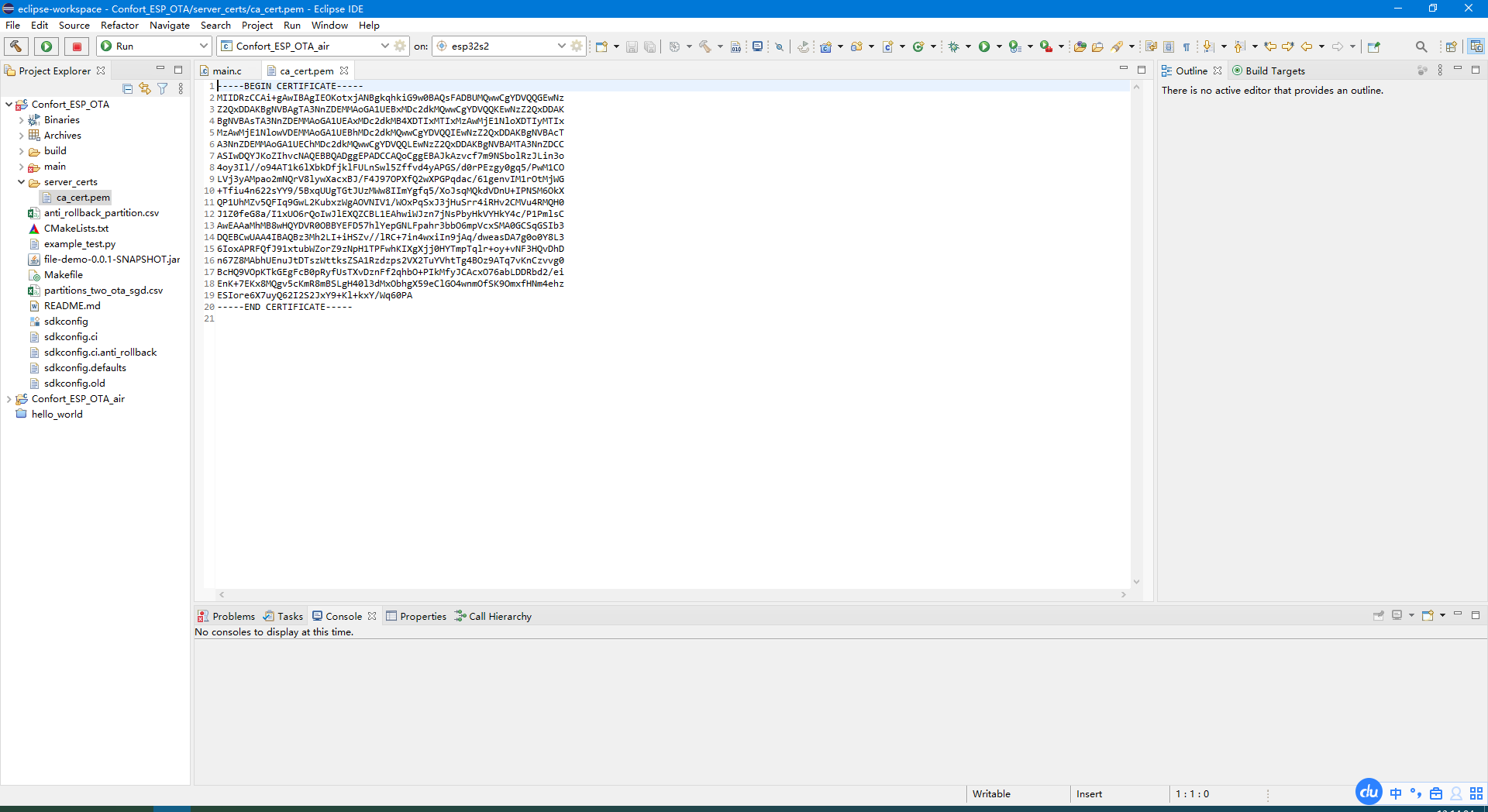The width and height of the screenshot is (1488, 812).
Task: Open Project Explorer view menu dots
Action: point(181,88)
